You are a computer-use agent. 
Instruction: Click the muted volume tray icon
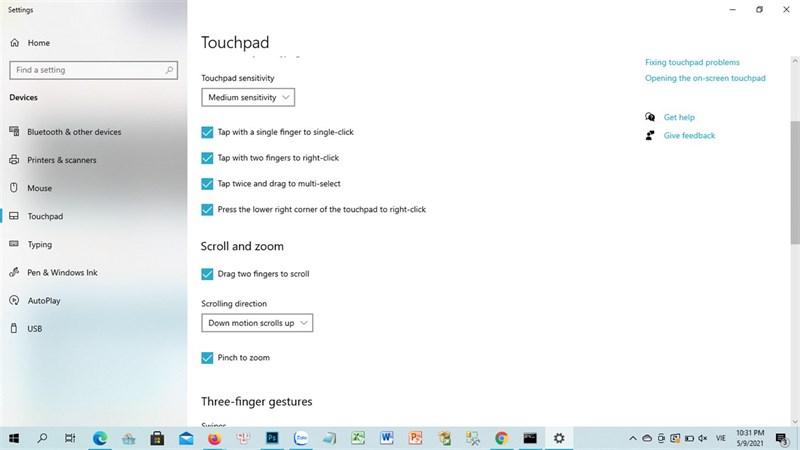pos(703,438)
